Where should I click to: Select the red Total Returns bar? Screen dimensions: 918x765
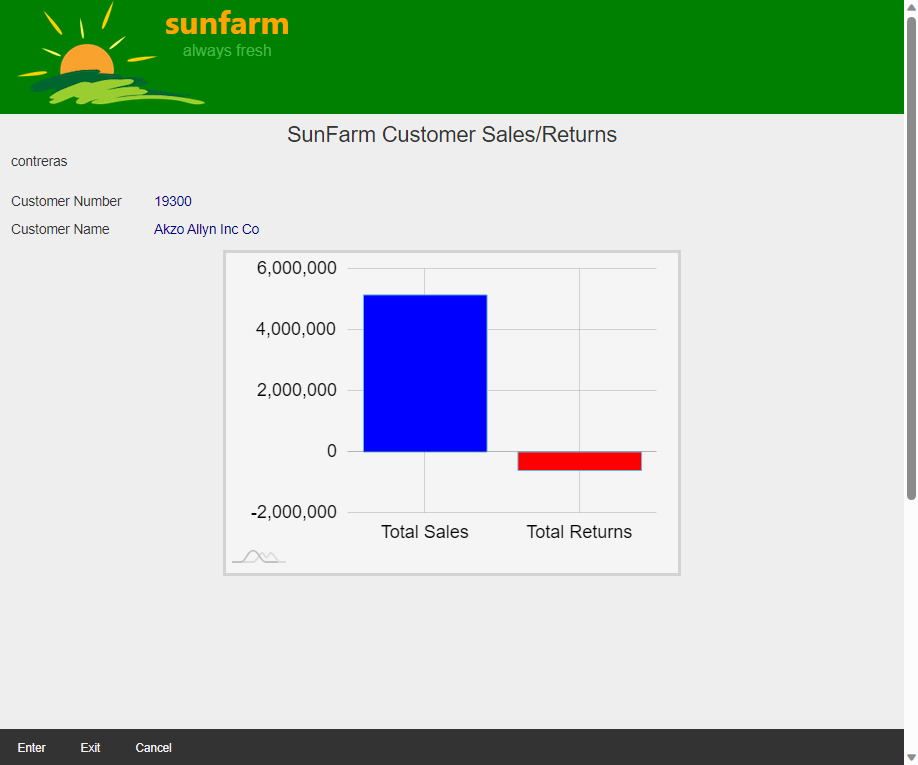(x=578, y=460)
